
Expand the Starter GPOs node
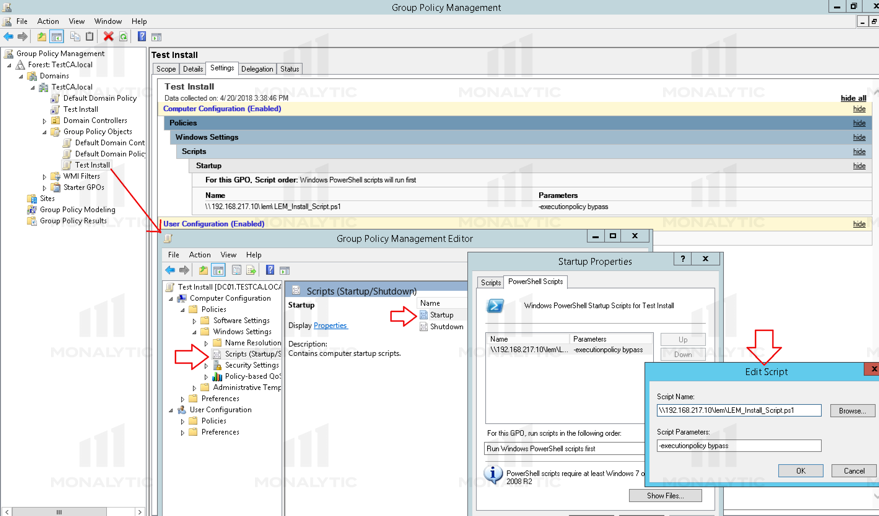[44, 188]
